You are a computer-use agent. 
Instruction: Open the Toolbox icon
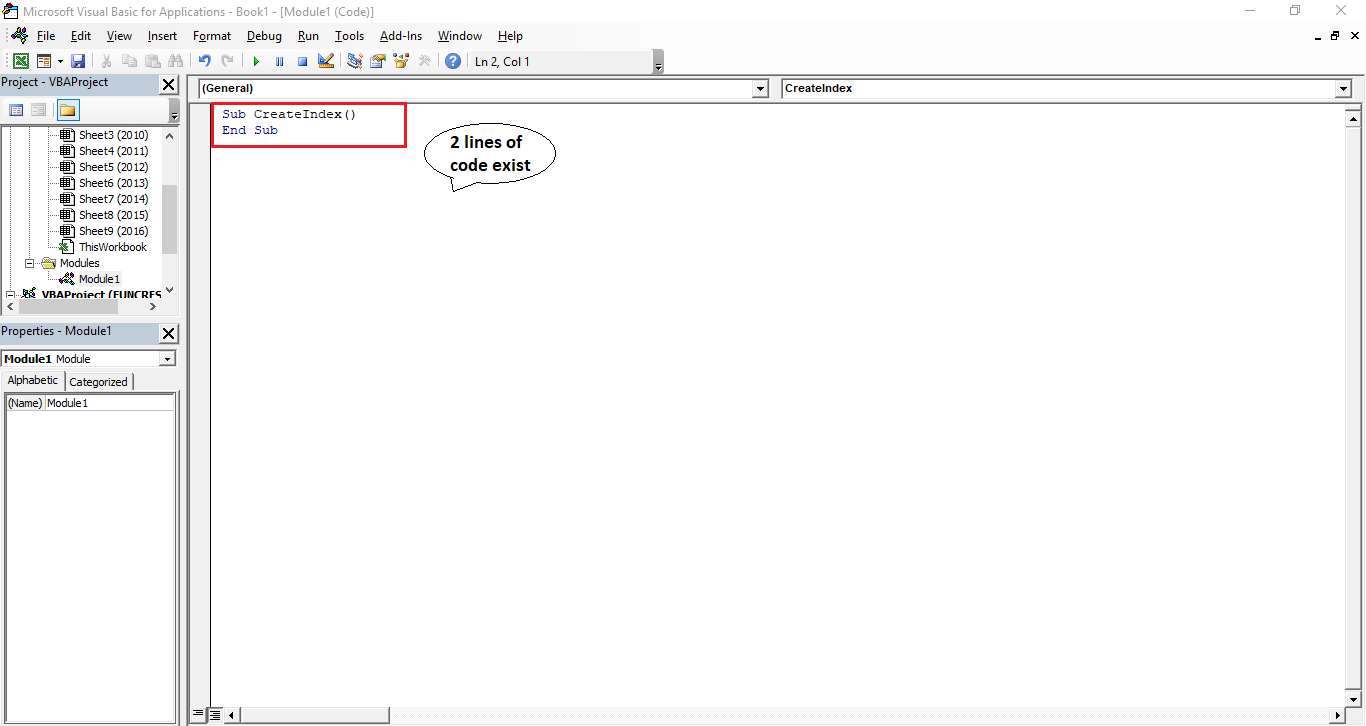(x=424, y=61)
